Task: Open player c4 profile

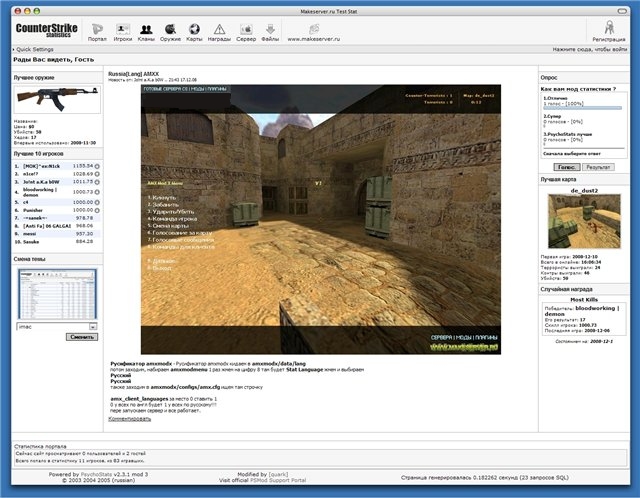Action: click(26, 202)
